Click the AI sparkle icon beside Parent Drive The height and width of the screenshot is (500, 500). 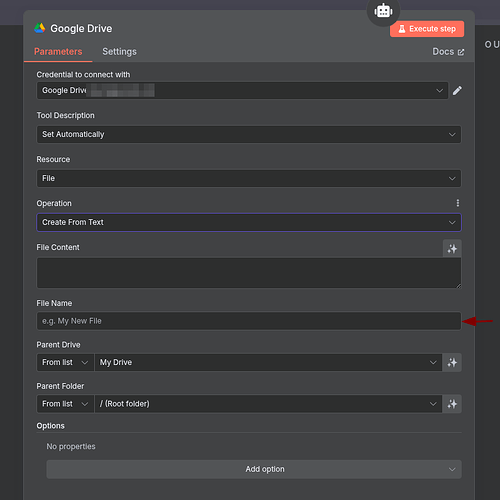point(452,362)
